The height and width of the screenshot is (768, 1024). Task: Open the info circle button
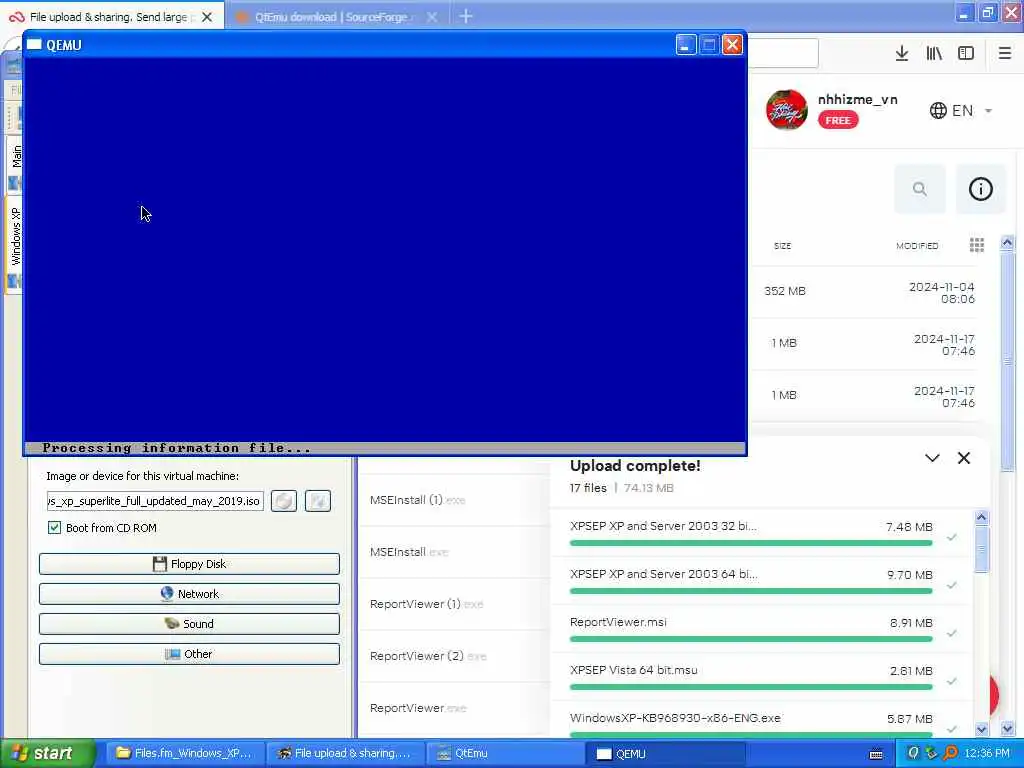click(980, 189)
